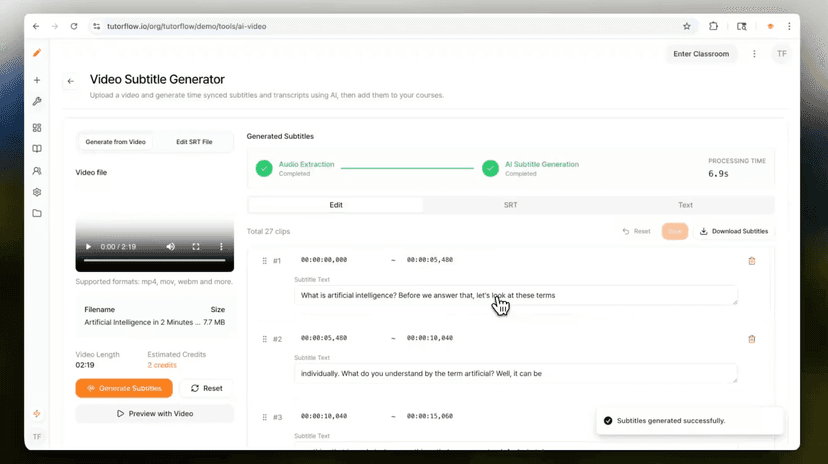Click subtitle text field of clip #1

[515, 296]
